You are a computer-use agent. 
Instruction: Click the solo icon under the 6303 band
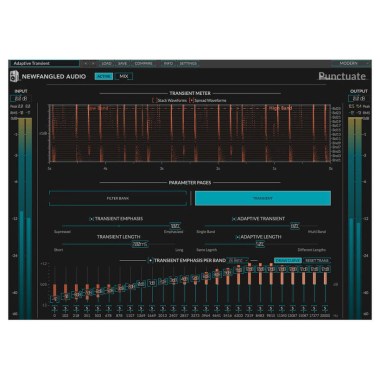238,309
